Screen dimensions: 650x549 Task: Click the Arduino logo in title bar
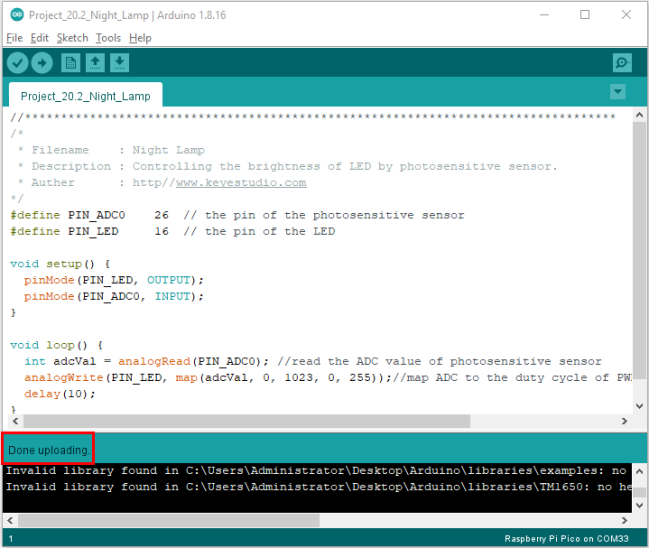(x=17, y=15)
